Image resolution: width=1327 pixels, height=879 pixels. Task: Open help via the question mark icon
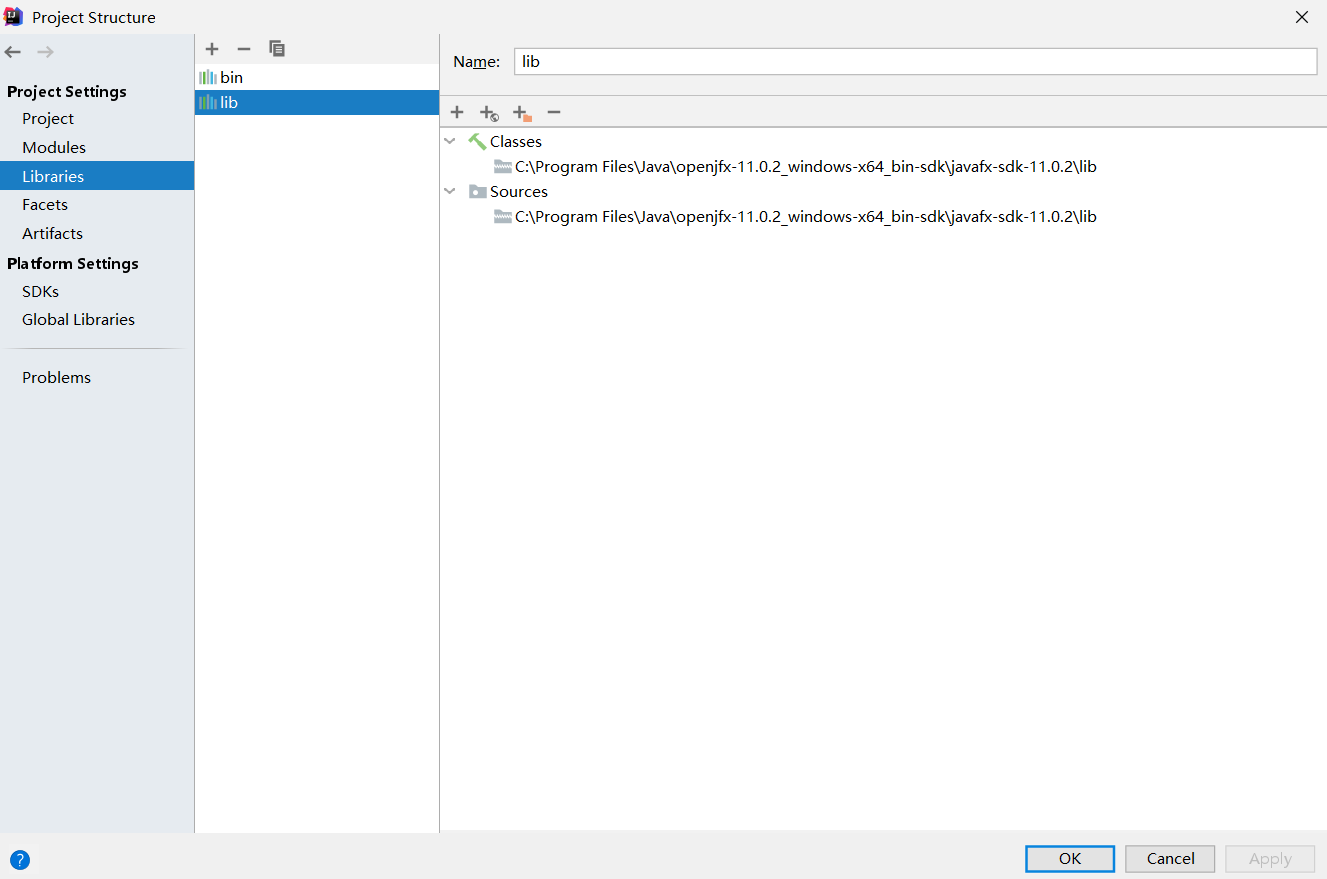tap(19, 860)
